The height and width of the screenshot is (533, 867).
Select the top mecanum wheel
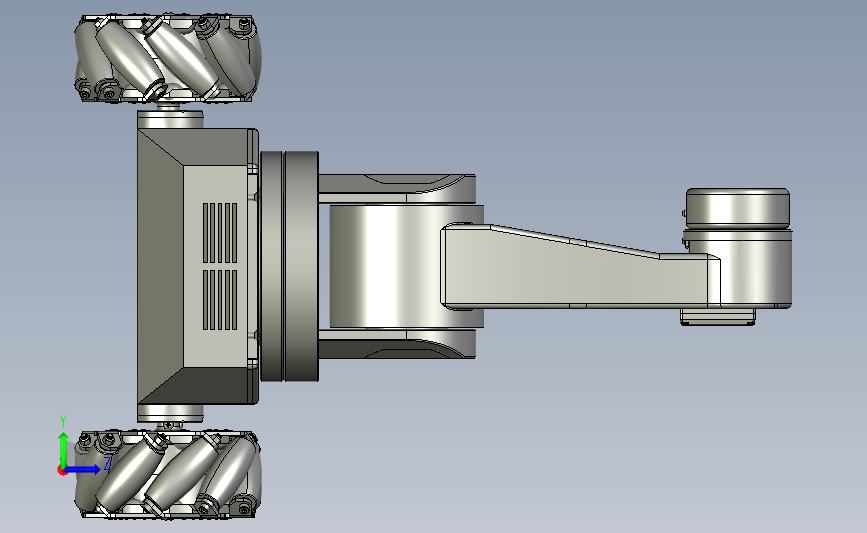(x=168, y=59)
